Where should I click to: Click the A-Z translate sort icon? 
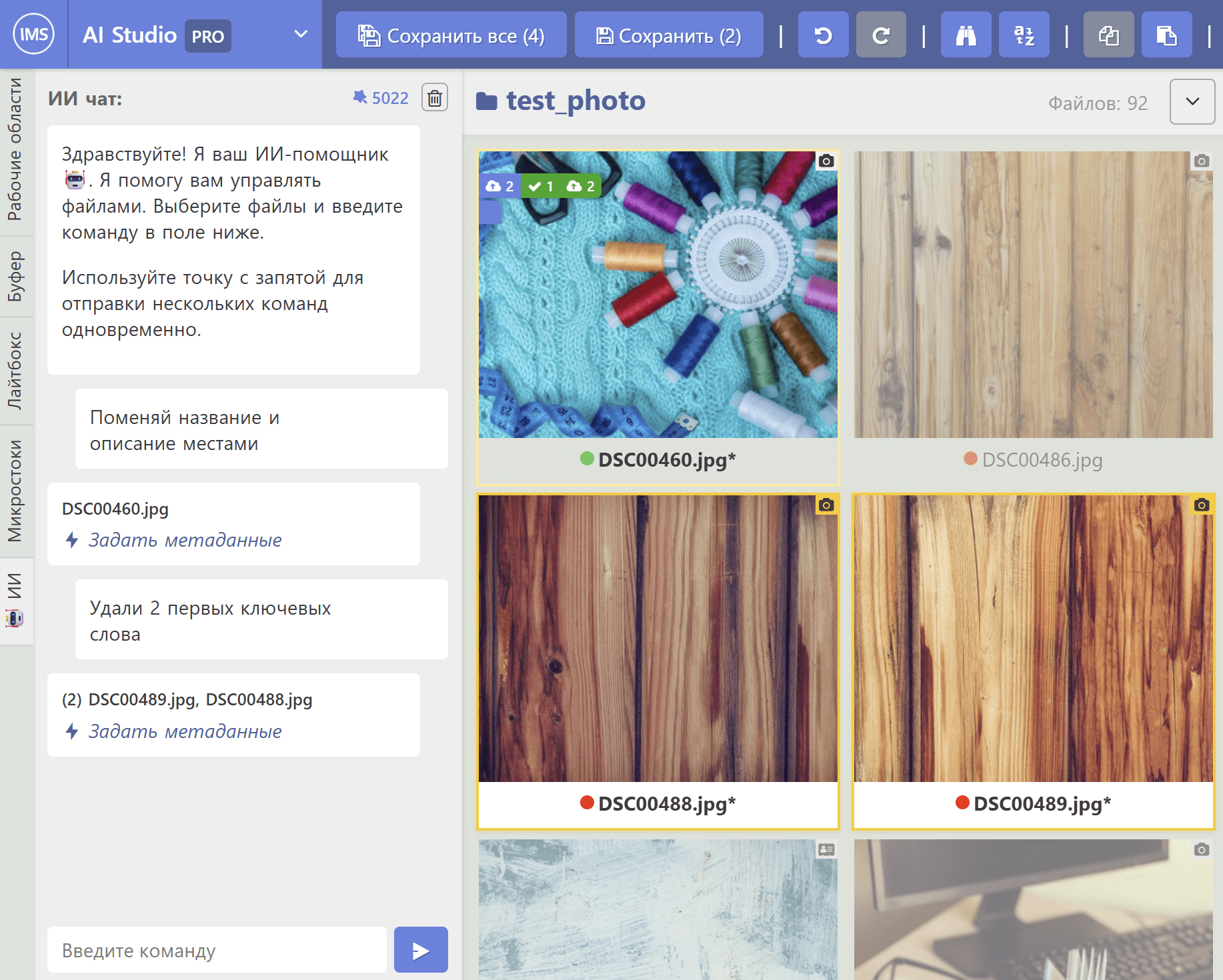pos(1024,35)
